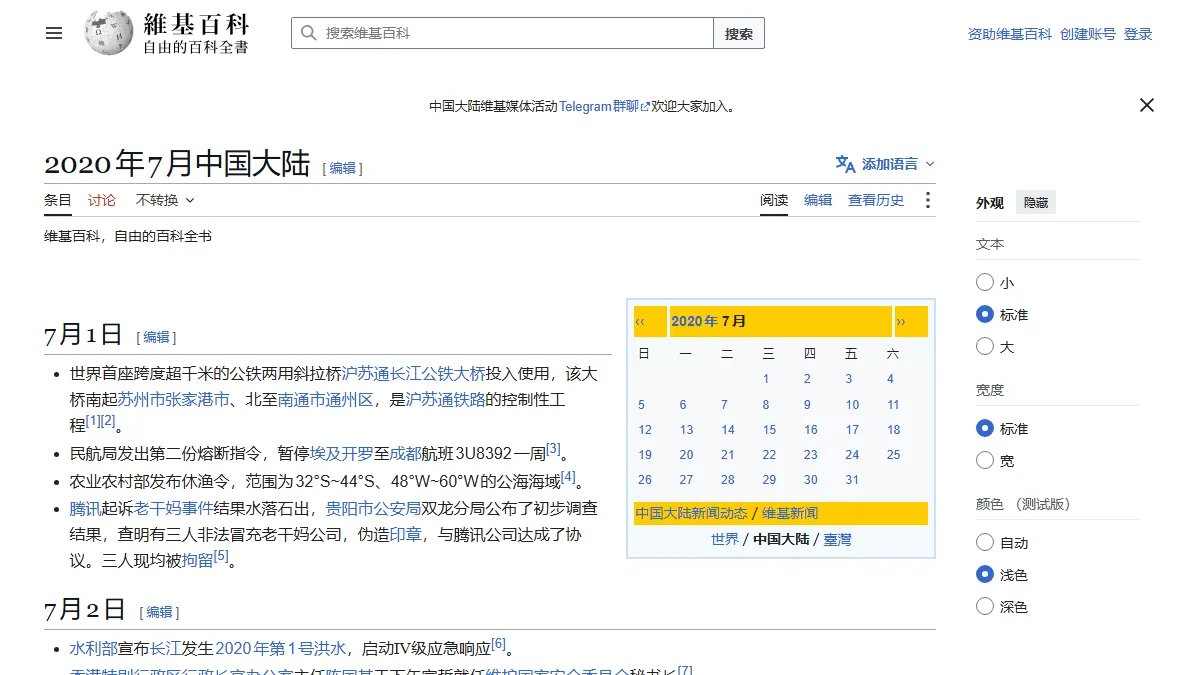Select 深色 dark color mode
1200x675 pixels.
985,607
